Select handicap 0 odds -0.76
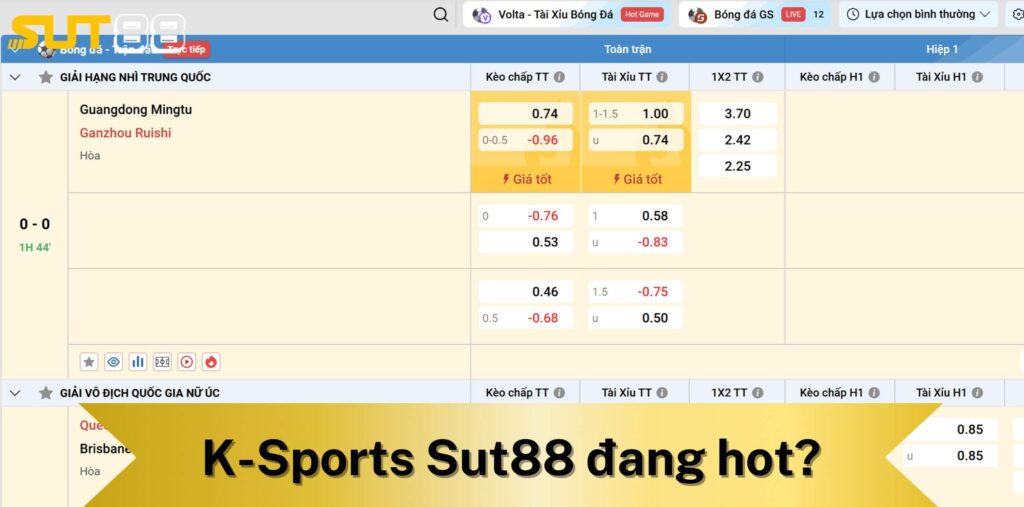The width and height of the screenshot is (1024, 507). pos(526,216)
